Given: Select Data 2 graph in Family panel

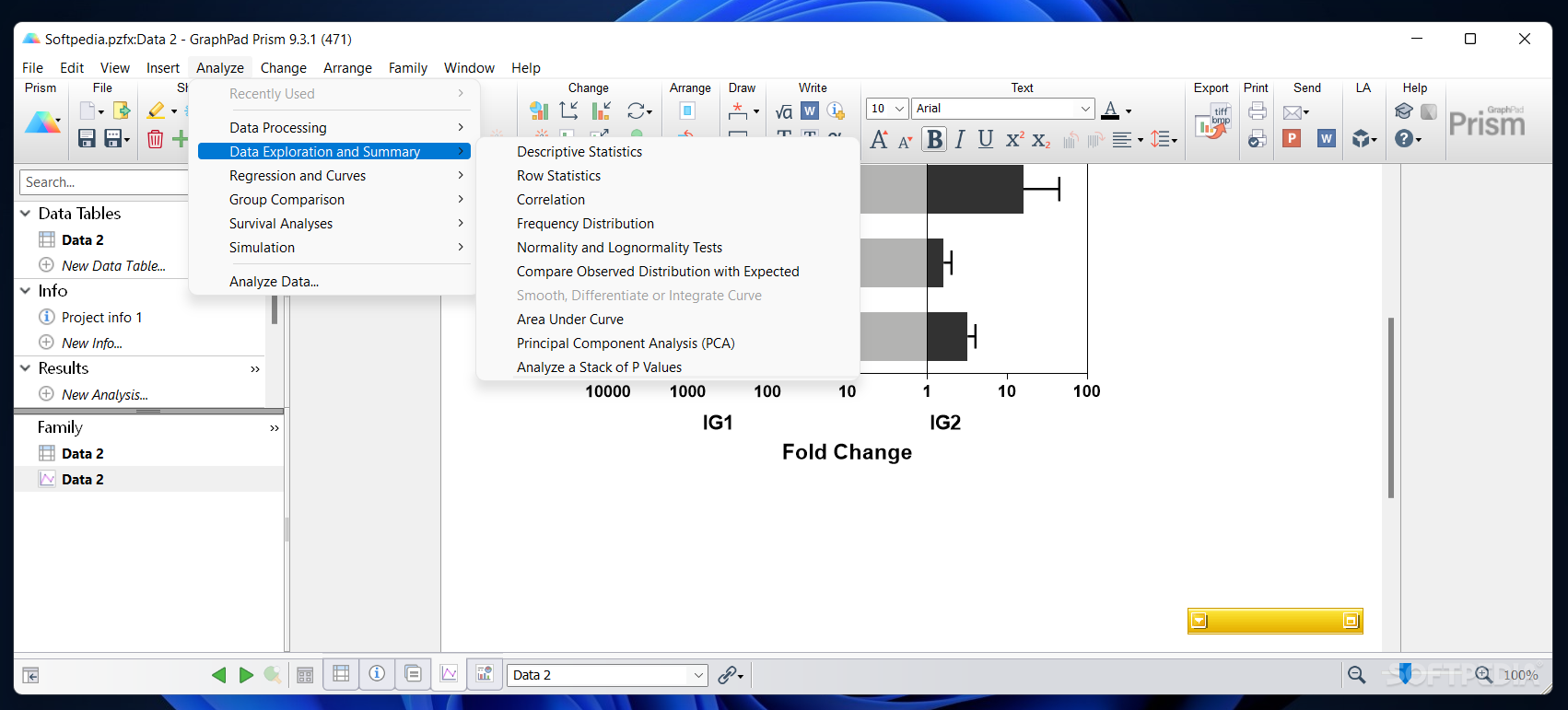Looking at the screenshot, I should [82, 480].
